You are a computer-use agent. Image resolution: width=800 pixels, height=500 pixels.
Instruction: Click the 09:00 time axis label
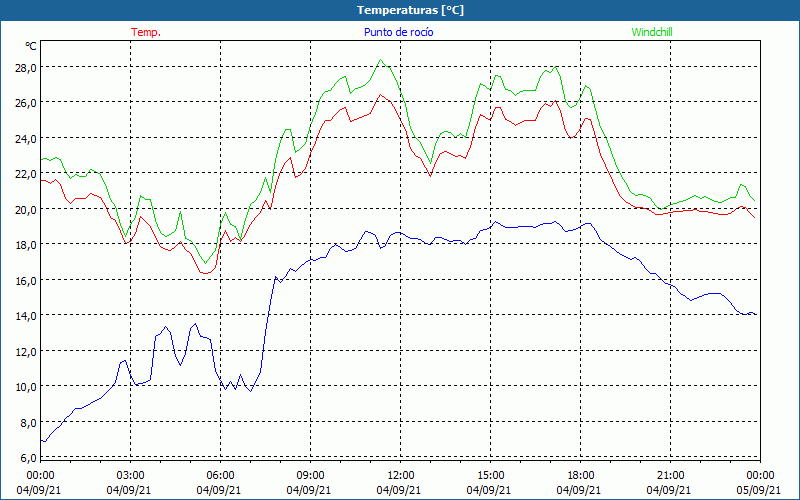pos(310,475)
